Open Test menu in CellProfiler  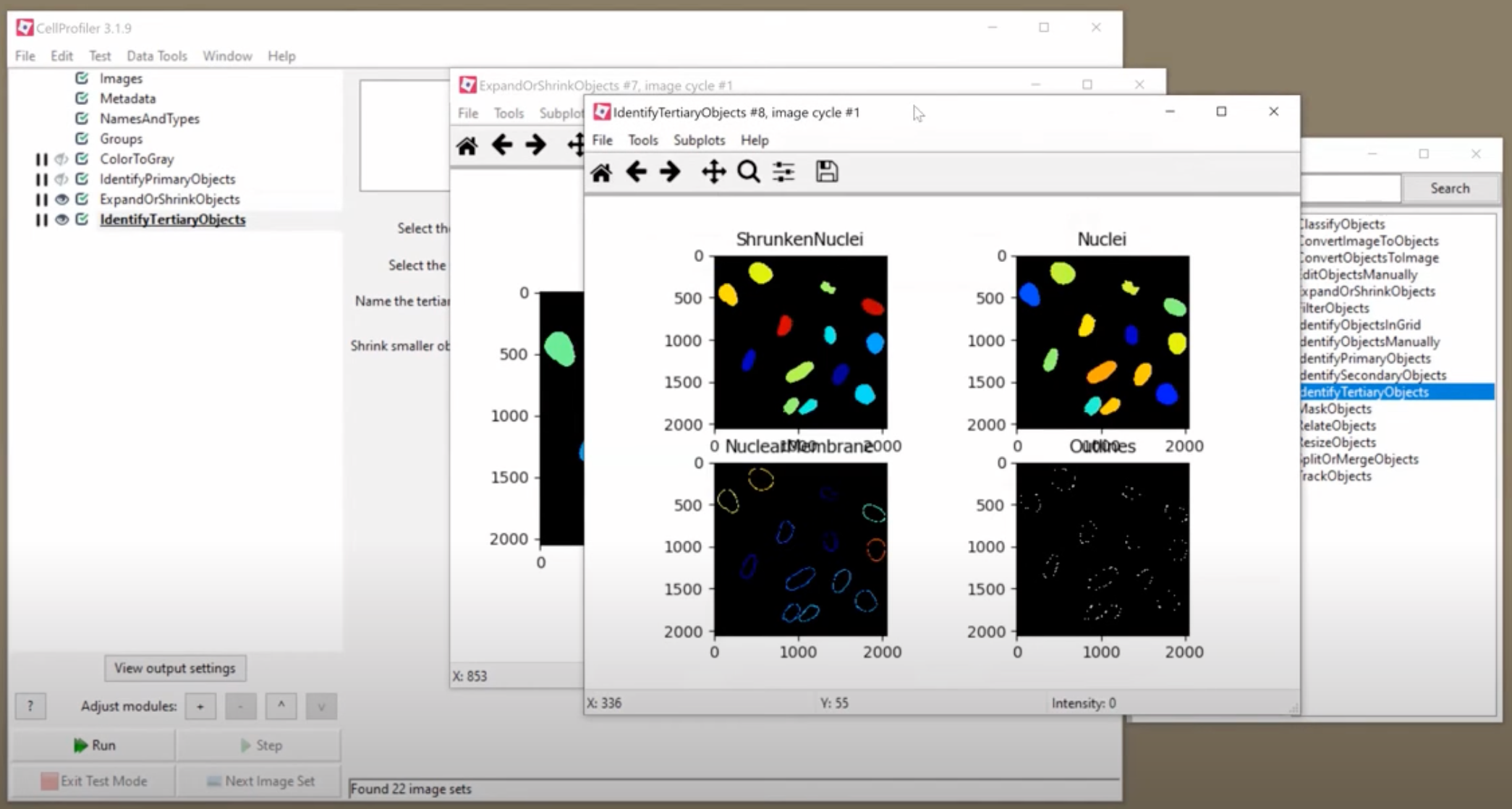point(100,56)
